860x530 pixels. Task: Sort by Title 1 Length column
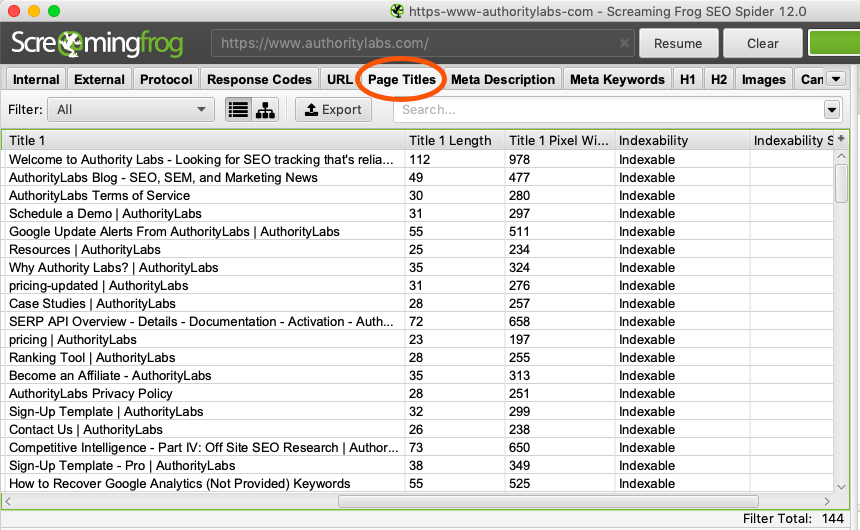(455, 140)
